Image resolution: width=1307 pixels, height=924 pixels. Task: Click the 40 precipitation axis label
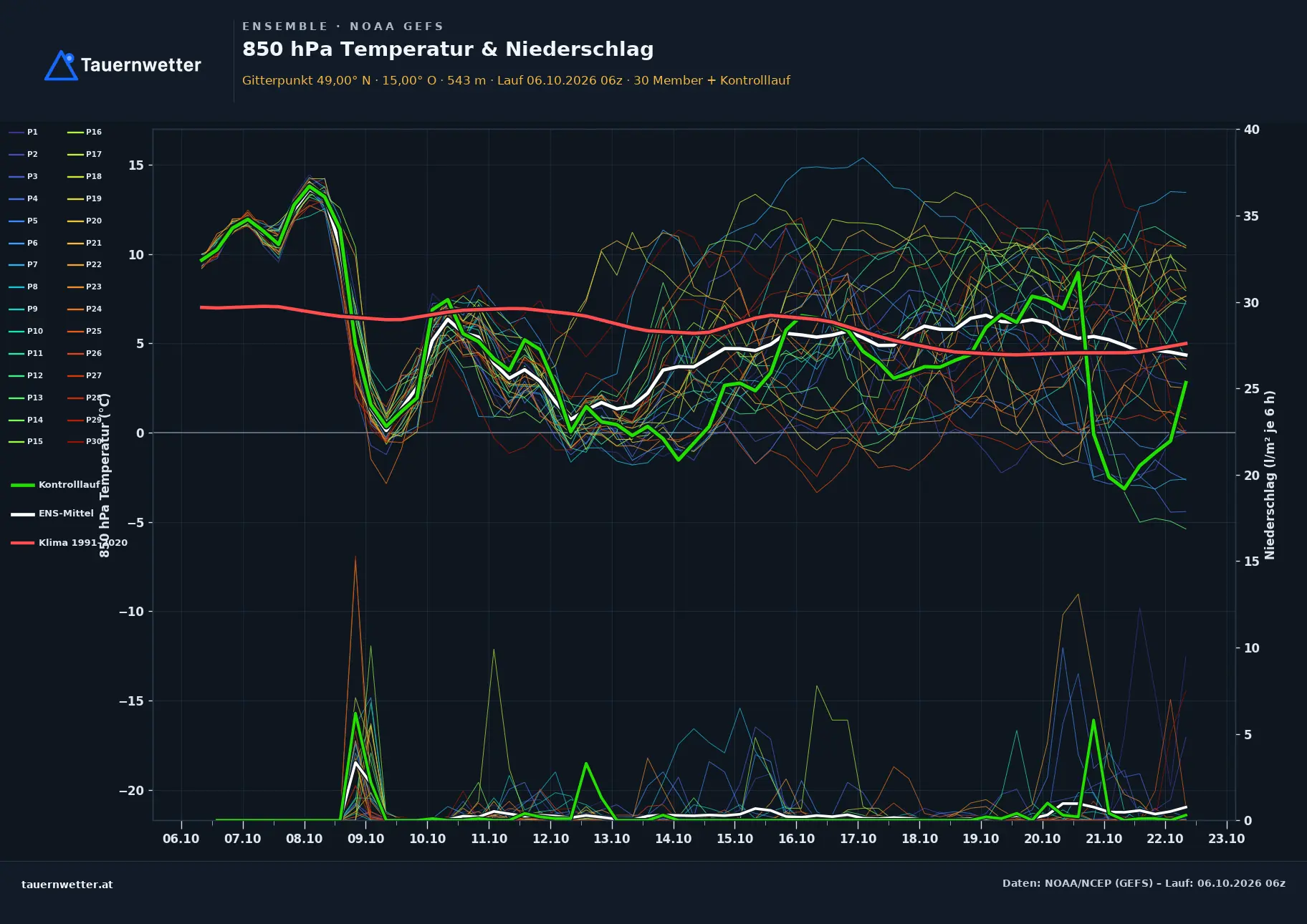pyautogui.click(x=1252, y=130)
